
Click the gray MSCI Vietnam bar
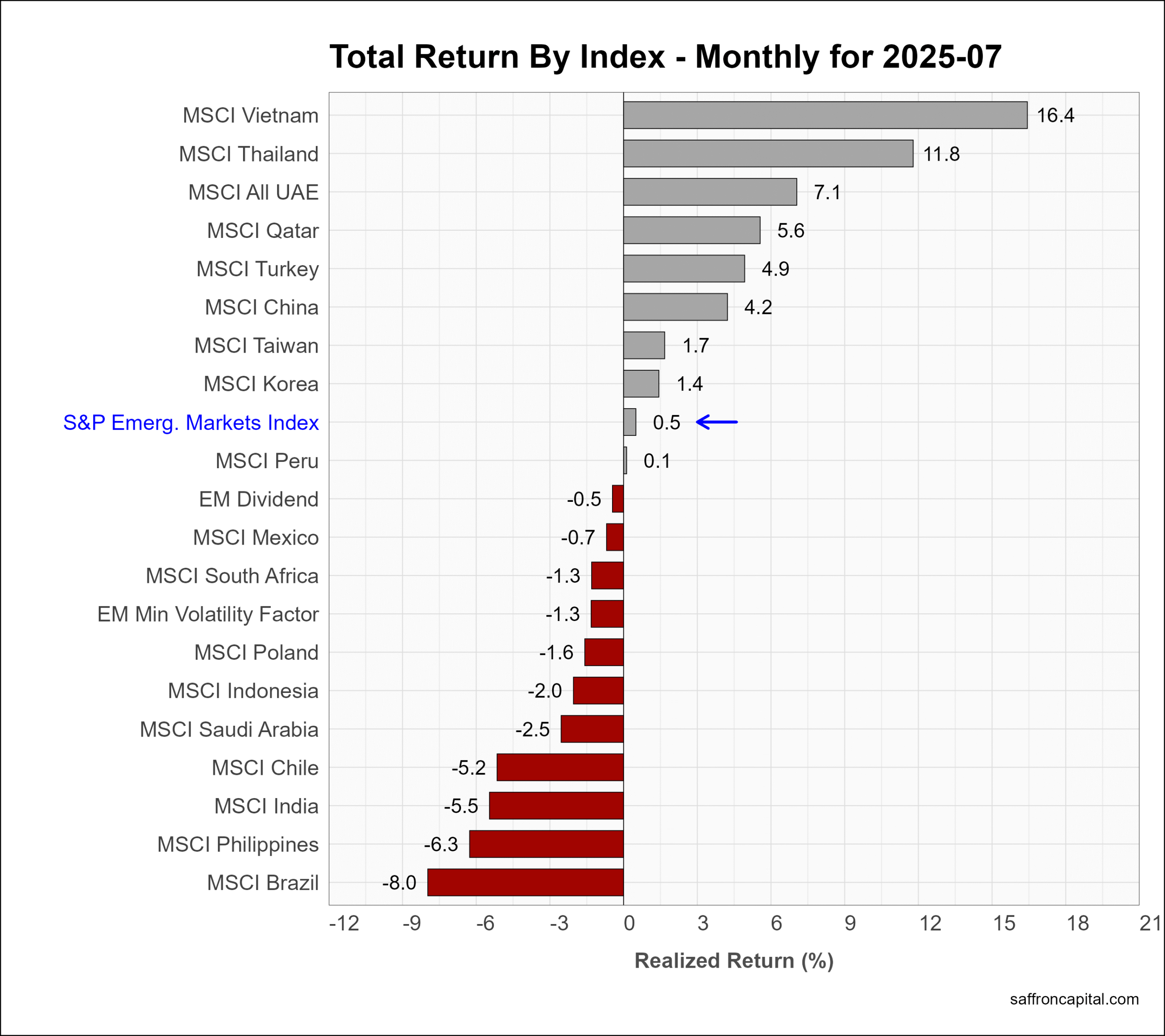[826, 115]
